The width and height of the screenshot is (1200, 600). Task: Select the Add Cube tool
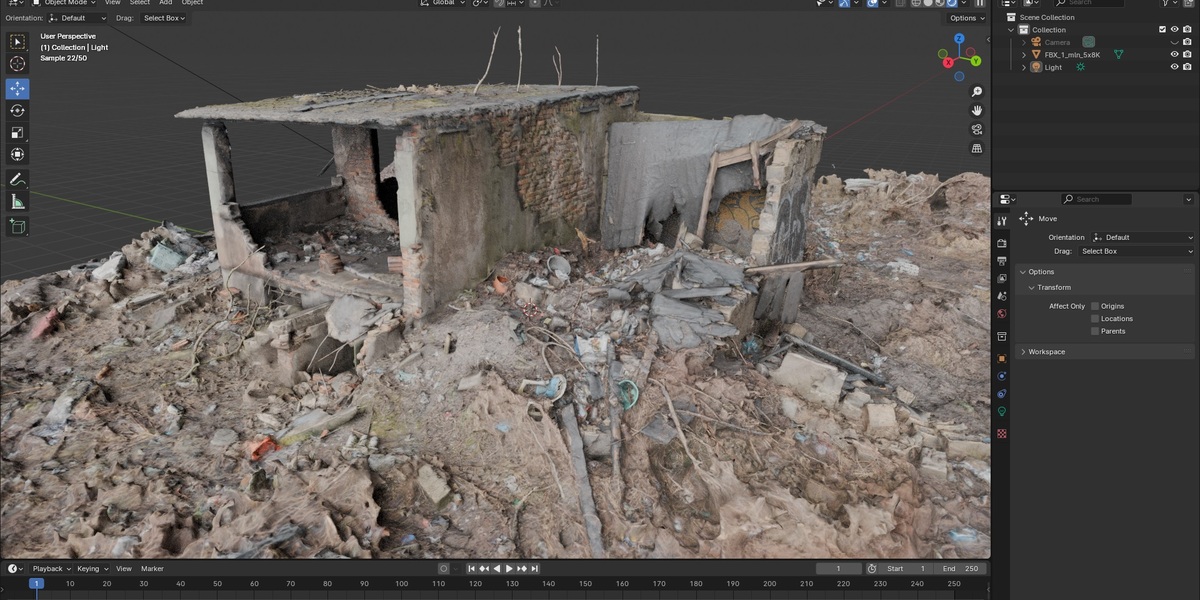[x=18, y=227]
